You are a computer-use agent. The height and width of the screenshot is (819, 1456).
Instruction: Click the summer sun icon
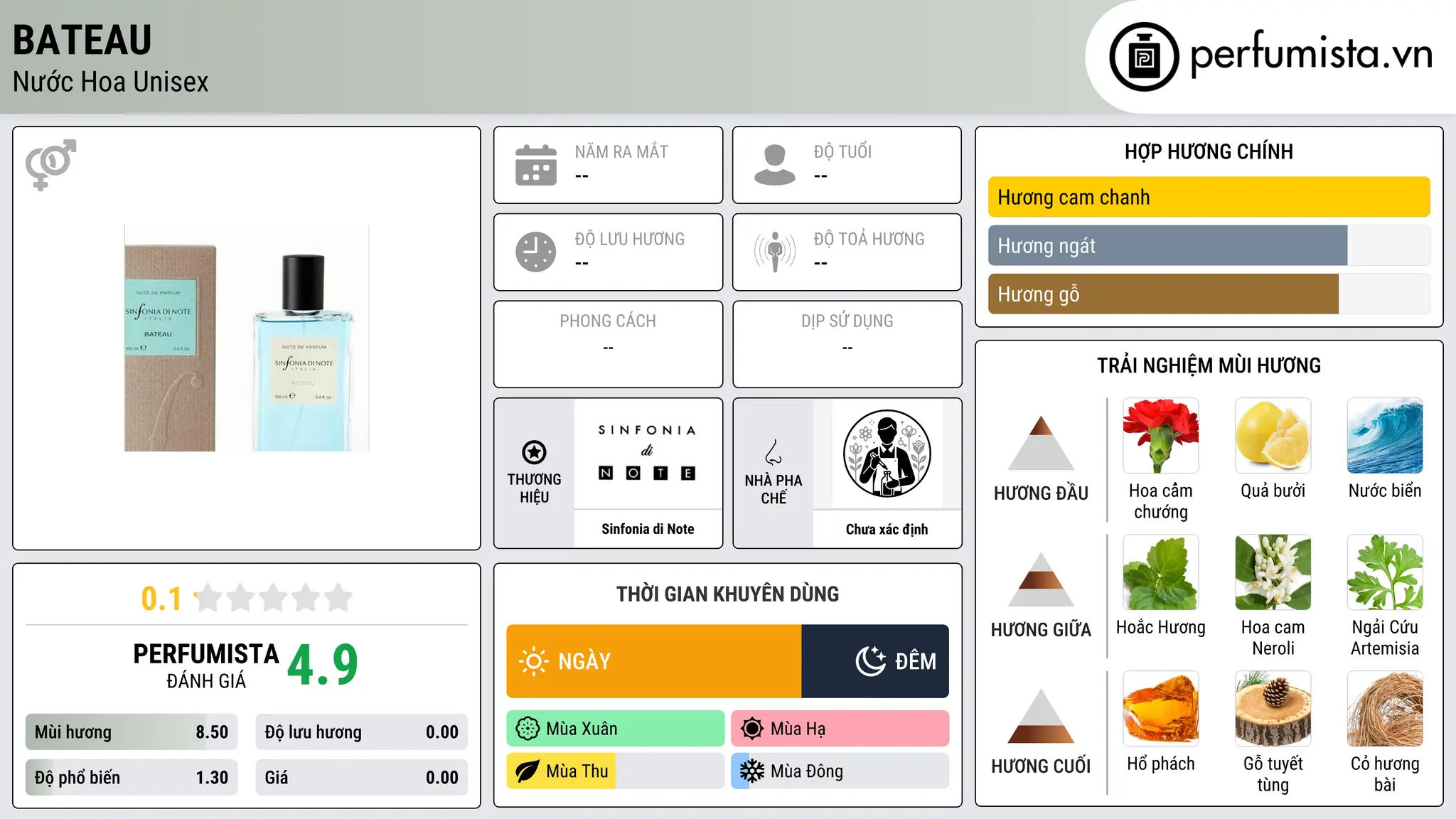(x=752, y=729)
